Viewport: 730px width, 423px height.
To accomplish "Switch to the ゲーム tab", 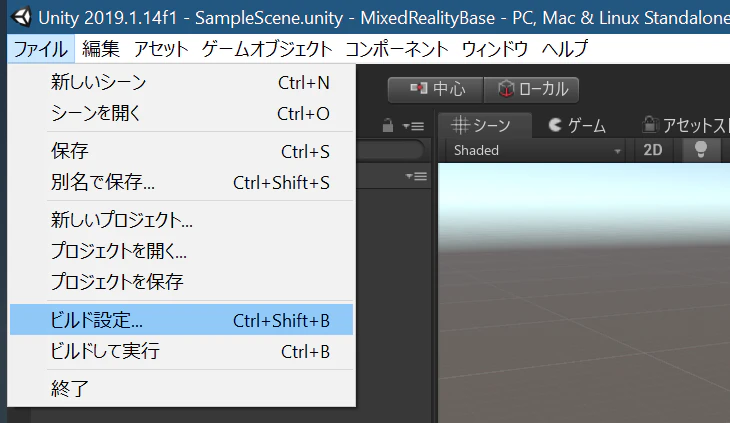I will (x=577, y=125).
